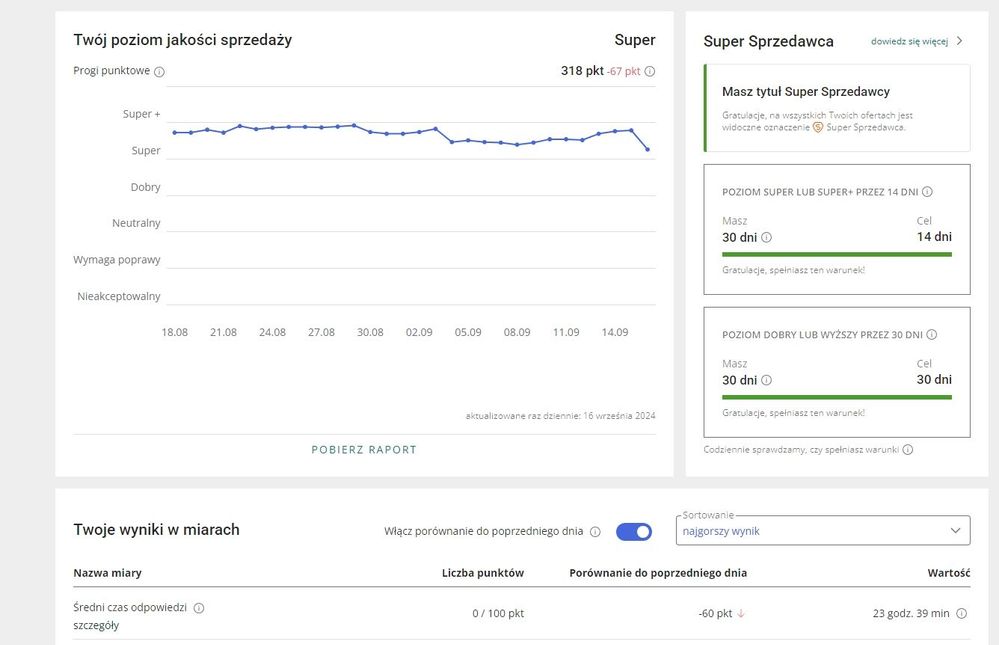Open info icon for Super 14 dni condition
This screenshot has width=999, height=645.
[927, 192]
